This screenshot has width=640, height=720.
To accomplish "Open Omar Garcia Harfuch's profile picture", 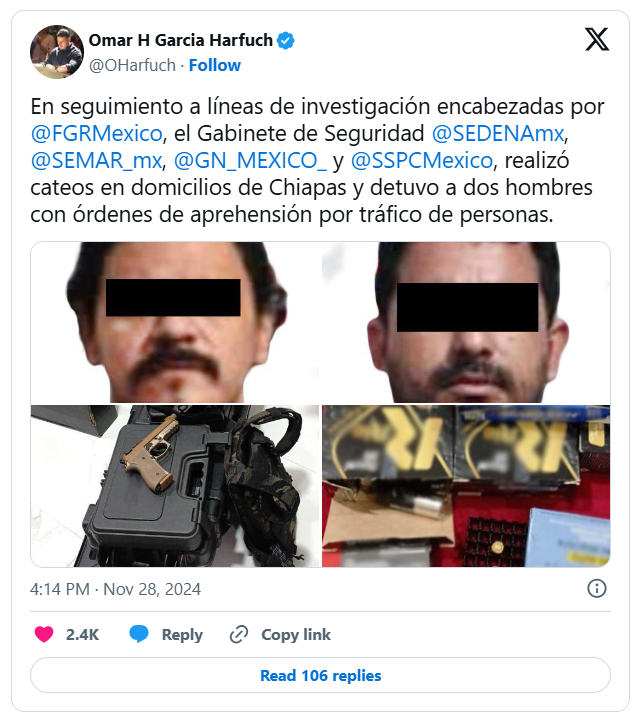I will point(57,52).
